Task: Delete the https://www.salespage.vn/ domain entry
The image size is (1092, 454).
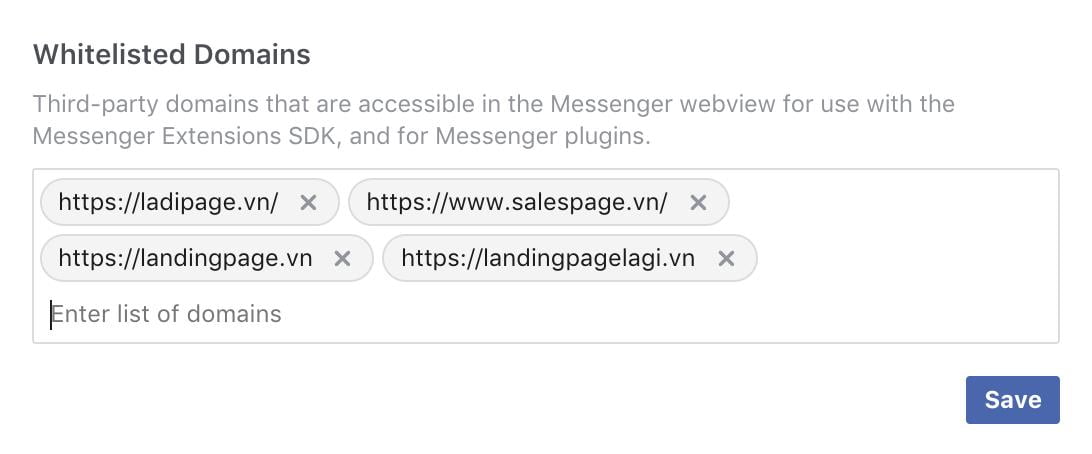Action: pos(698,203)
